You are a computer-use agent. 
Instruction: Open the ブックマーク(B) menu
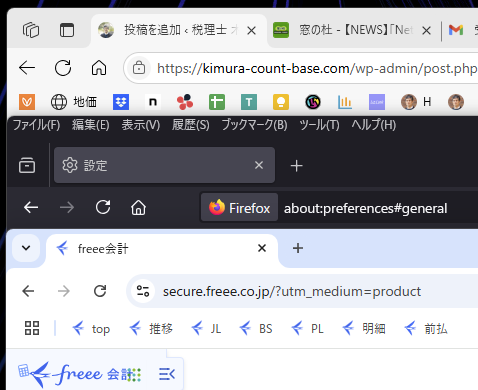[254, 125]
